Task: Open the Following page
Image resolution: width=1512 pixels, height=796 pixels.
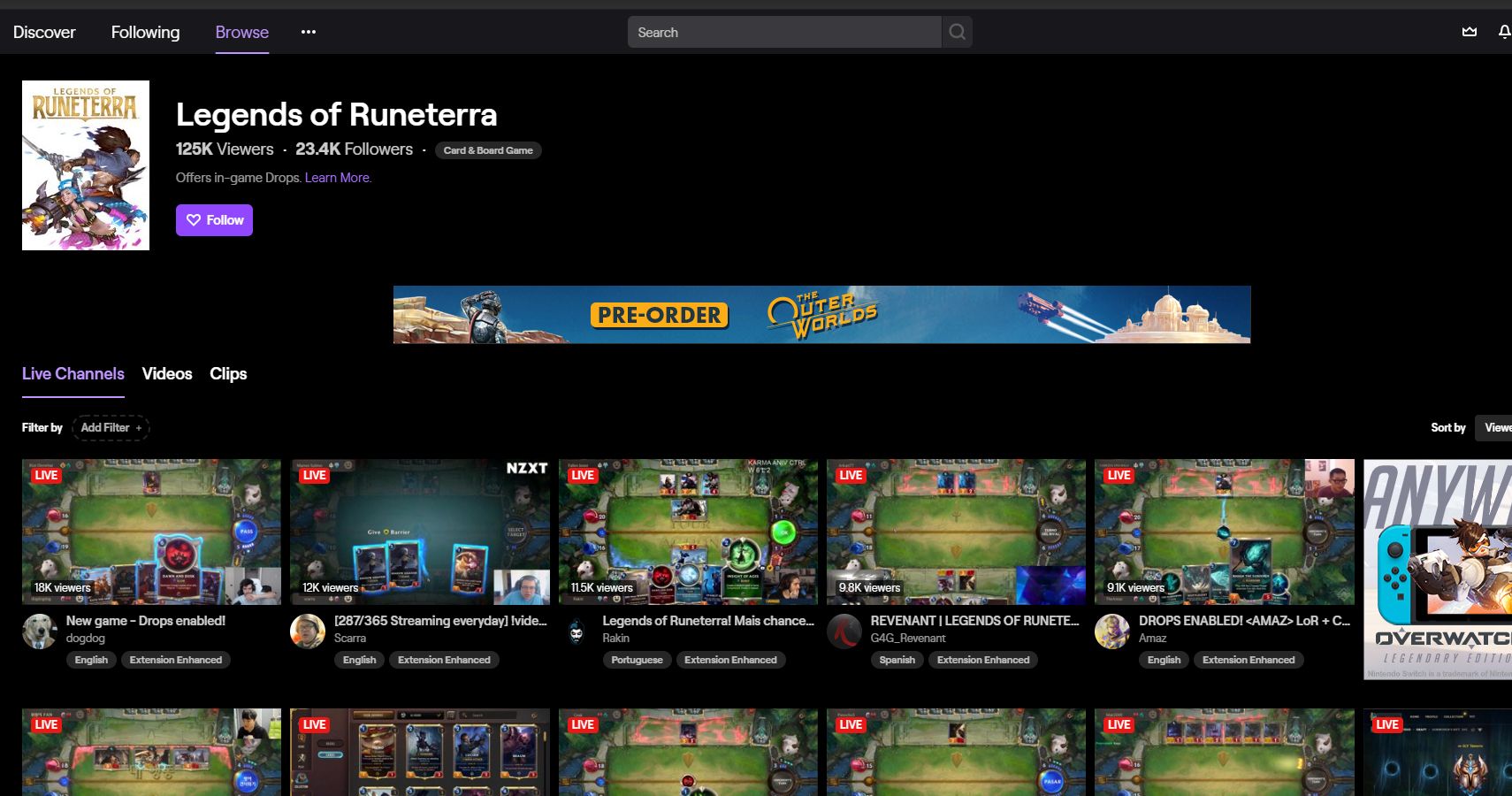Action: pos(145,32)
